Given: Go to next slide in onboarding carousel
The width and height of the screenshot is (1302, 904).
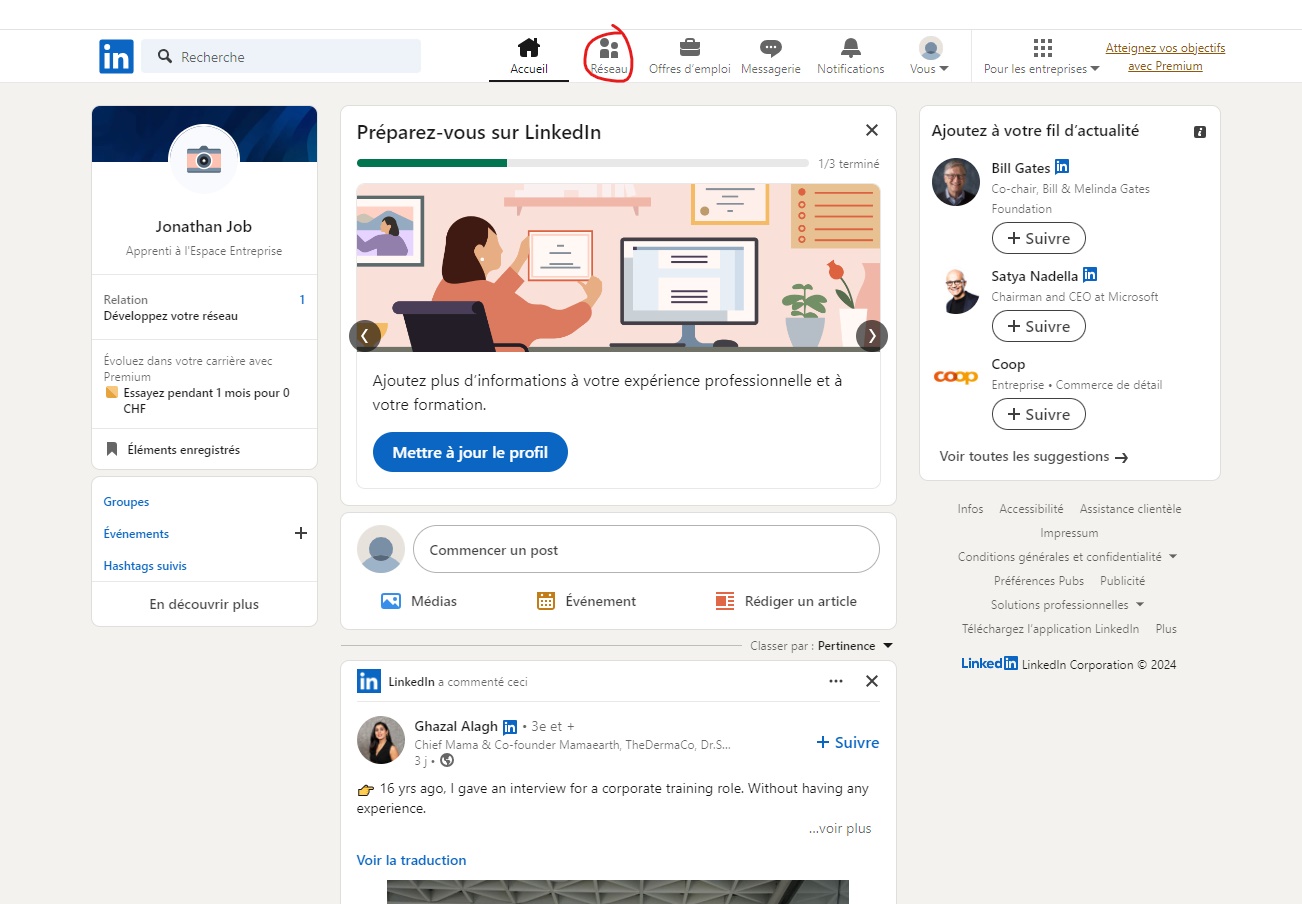Looking at the screenshot, I should tap(871, 336).
